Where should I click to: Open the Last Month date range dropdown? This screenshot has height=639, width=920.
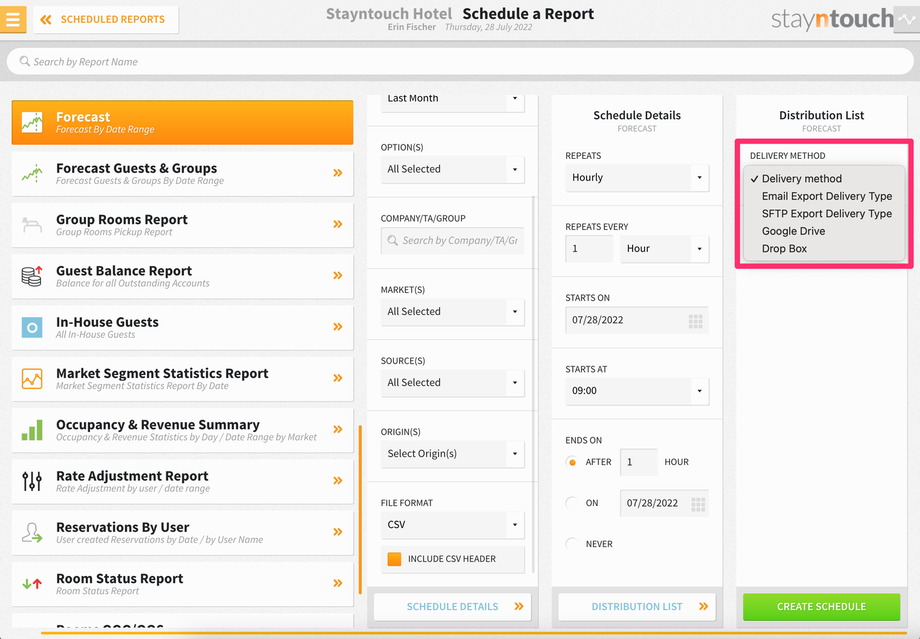pyautogui.click(x=452, y=102)
